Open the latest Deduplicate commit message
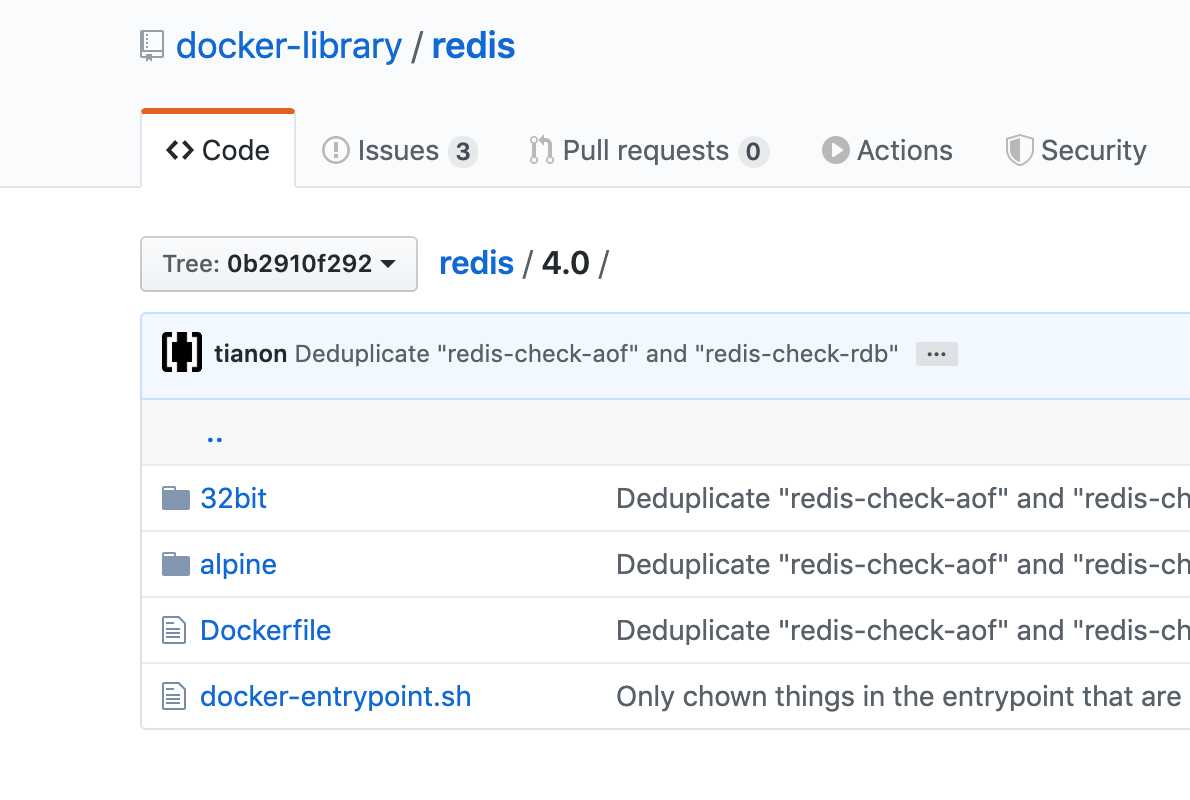 tap(597, 354)
